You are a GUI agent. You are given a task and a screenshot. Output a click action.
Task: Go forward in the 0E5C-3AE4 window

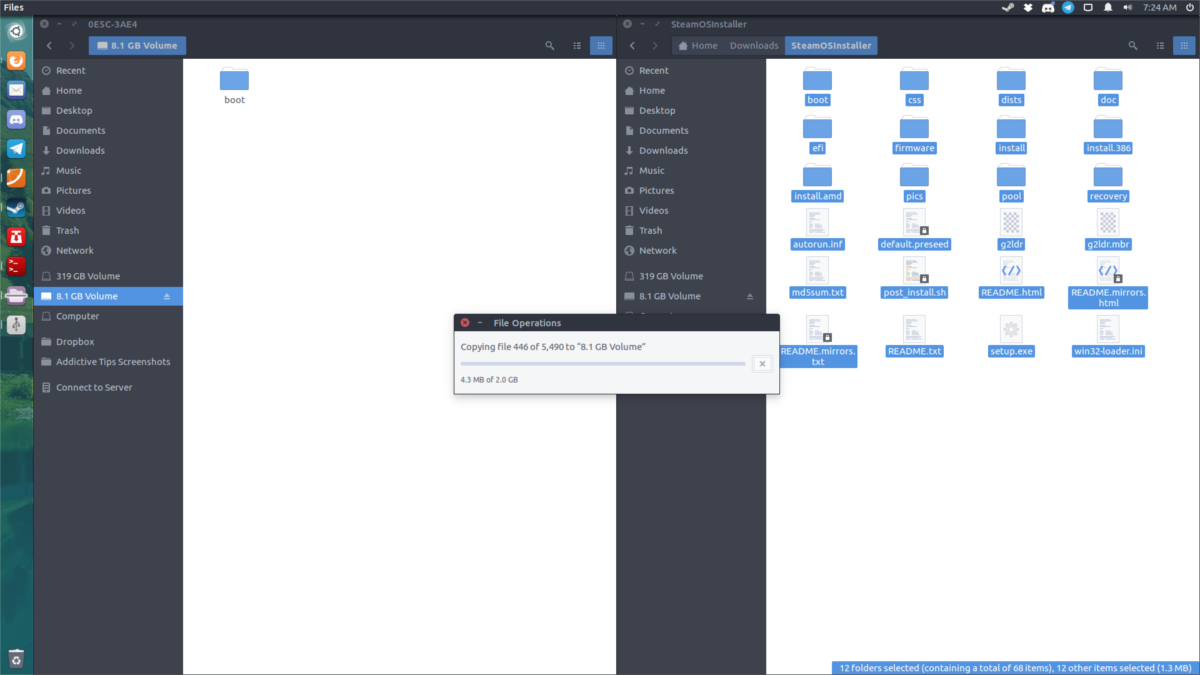[x=72, y=46]
